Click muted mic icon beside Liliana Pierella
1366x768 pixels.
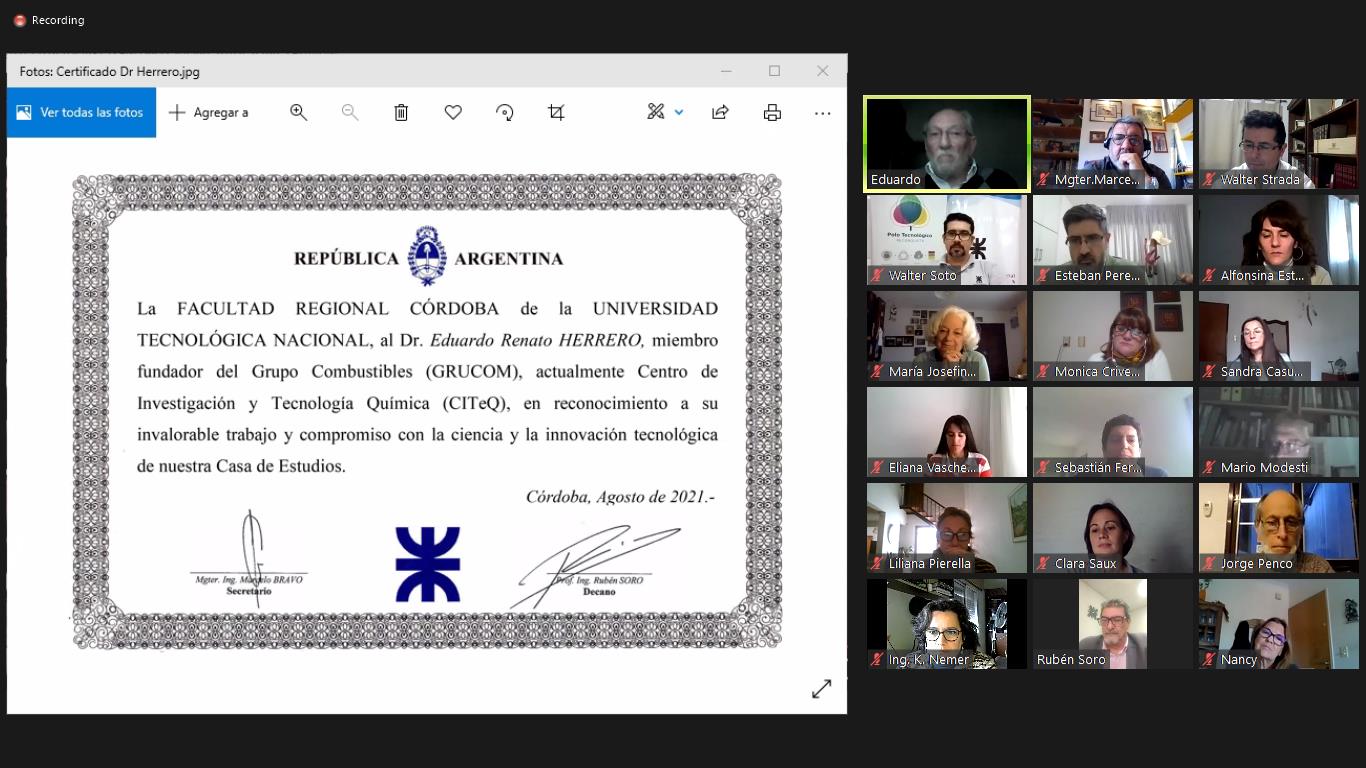(877, 564)
